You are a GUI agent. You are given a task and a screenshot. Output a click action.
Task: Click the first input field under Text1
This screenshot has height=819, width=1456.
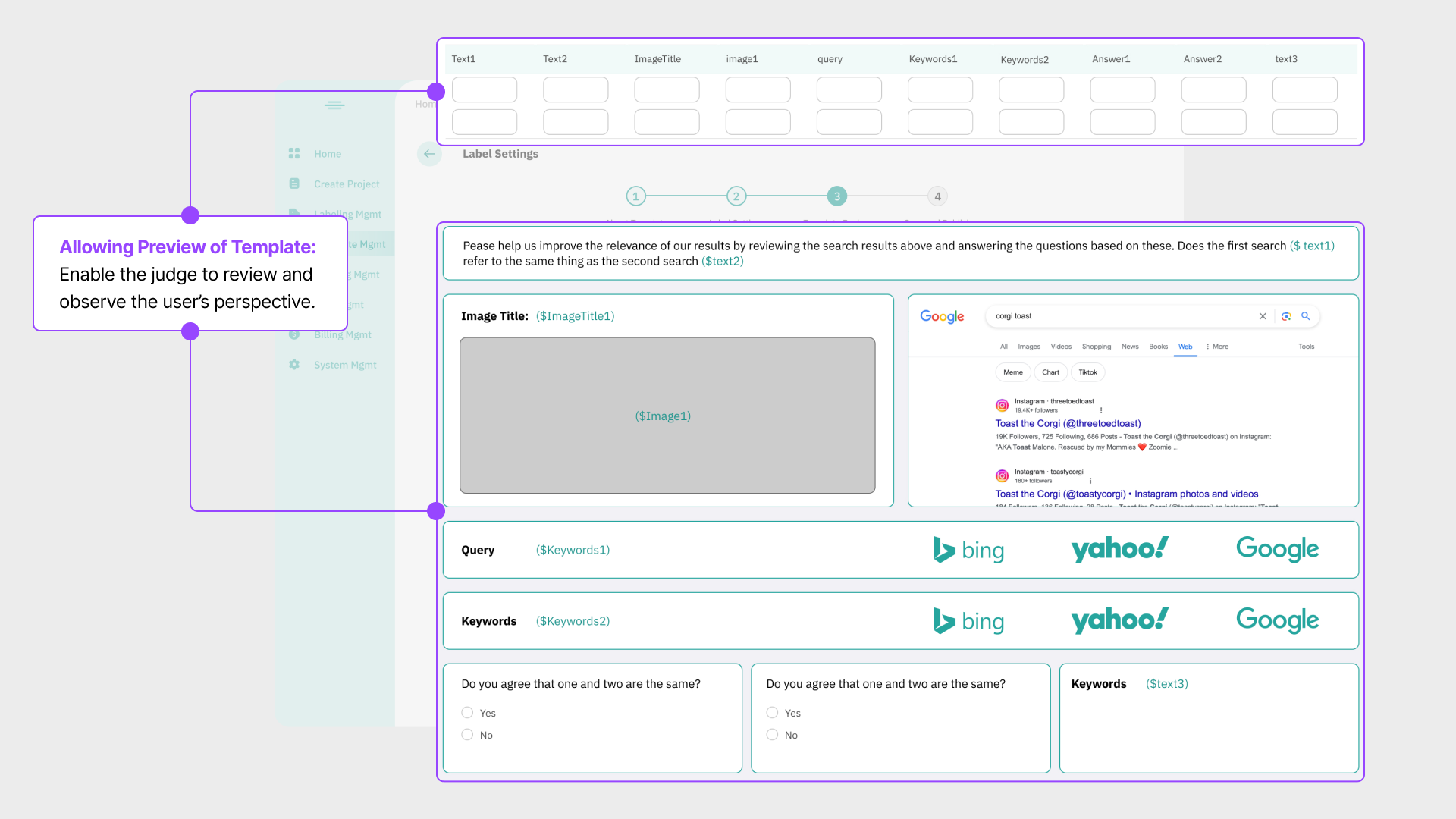tap(485, 90)
